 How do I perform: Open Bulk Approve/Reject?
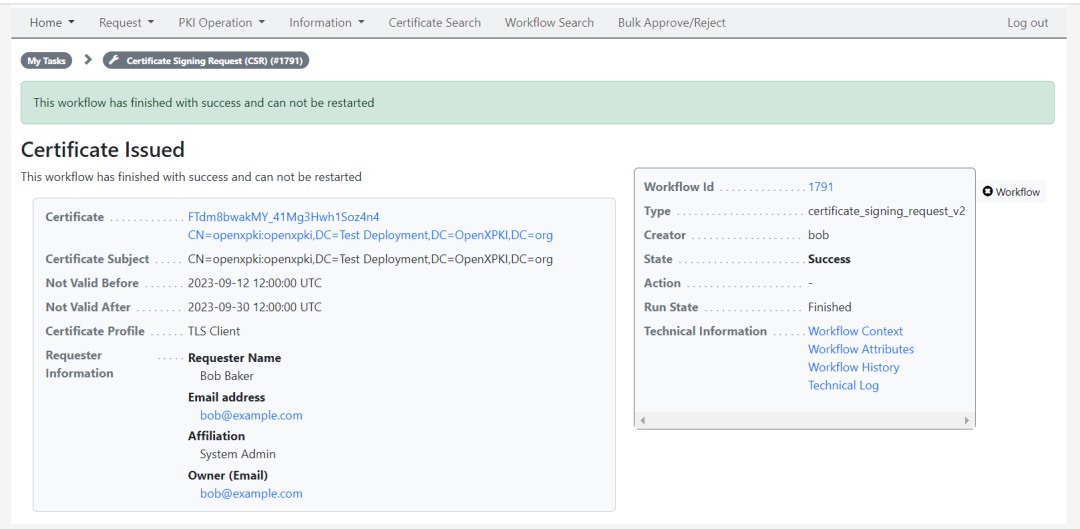(x=672, y=23)
